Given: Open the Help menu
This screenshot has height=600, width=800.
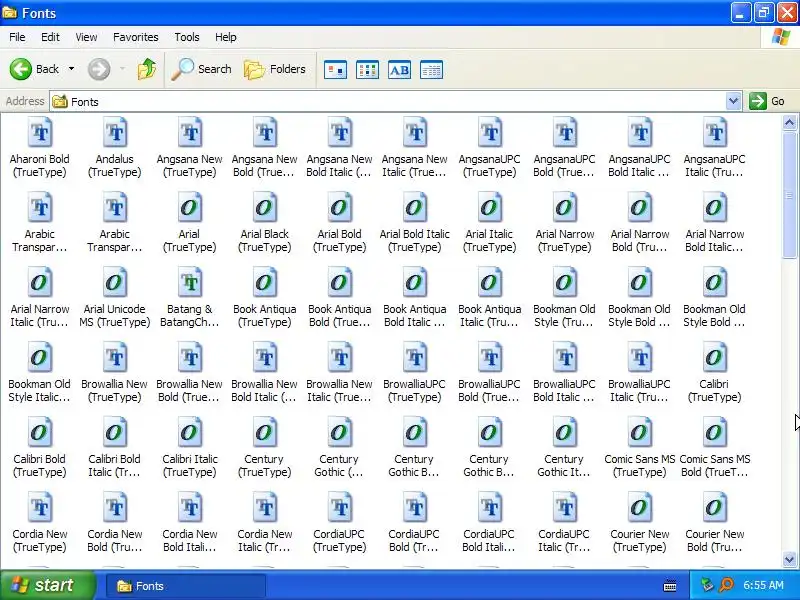Looking at the screenshot, I should [226, 37].
